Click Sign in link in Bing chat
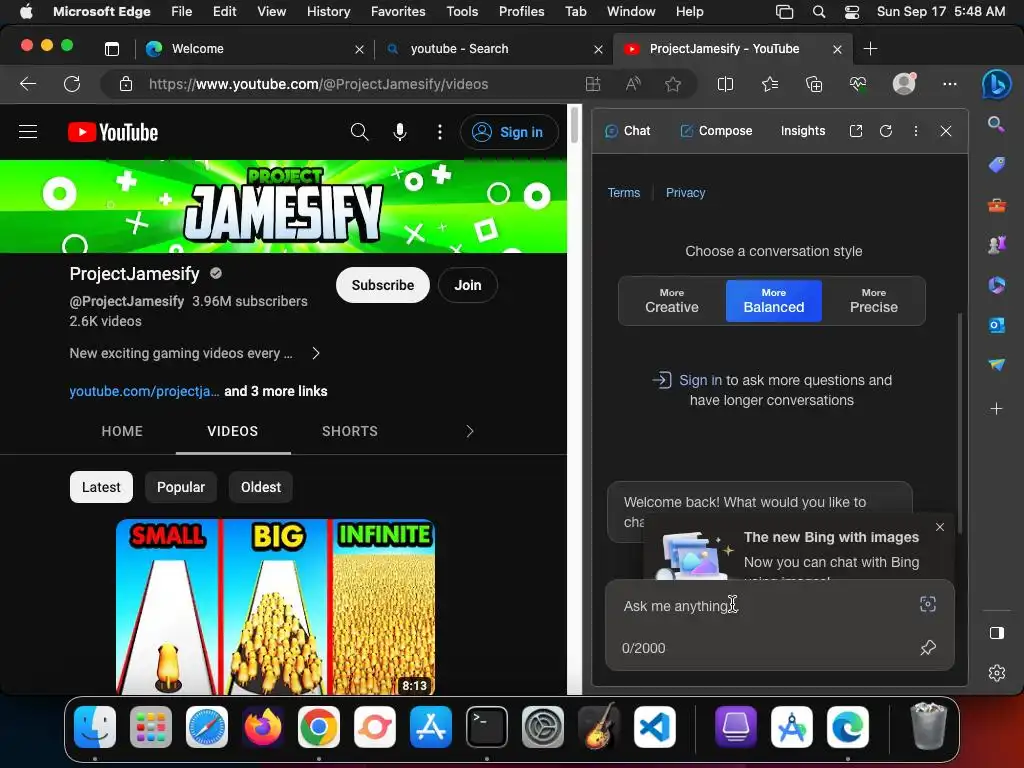1024x768 pixels. (x=700, y=380)
